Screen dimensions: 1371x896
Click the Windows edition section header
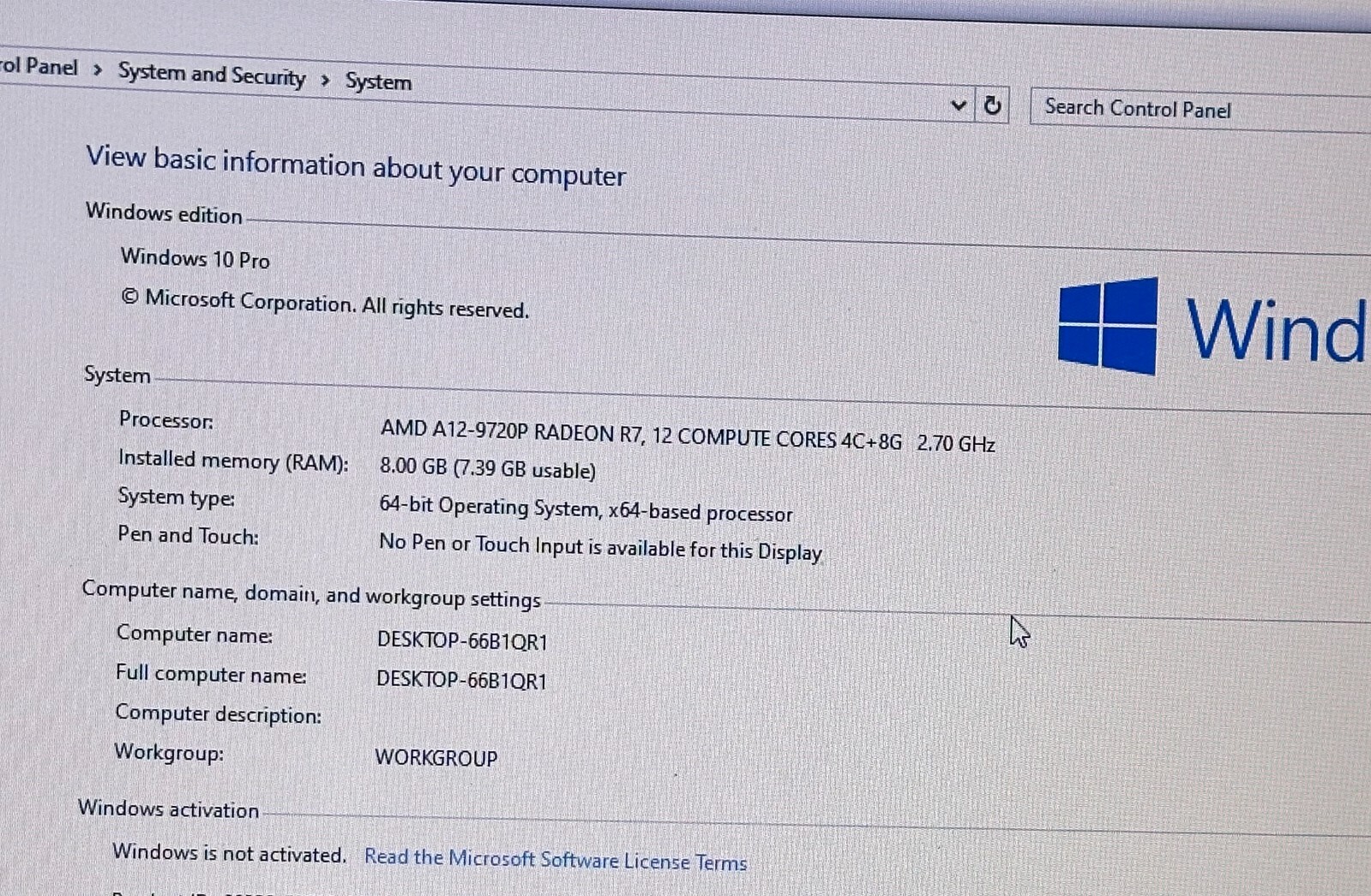point(164,212)
